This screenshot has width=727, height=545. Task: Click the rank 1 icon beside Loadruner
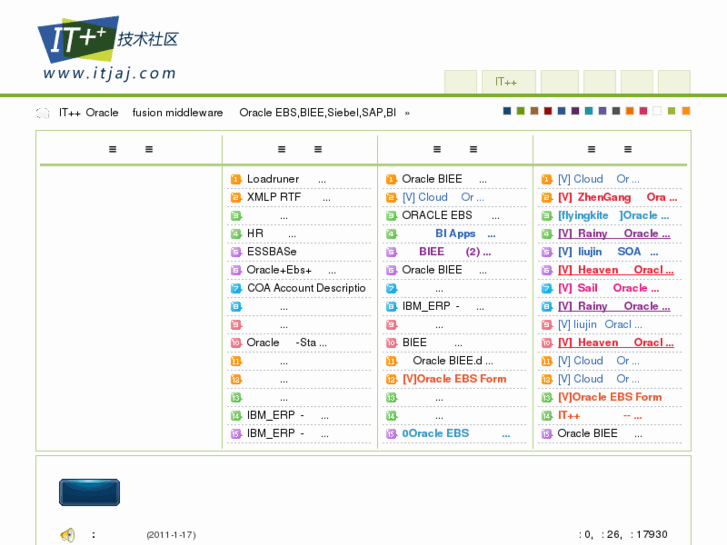(236, 180)
